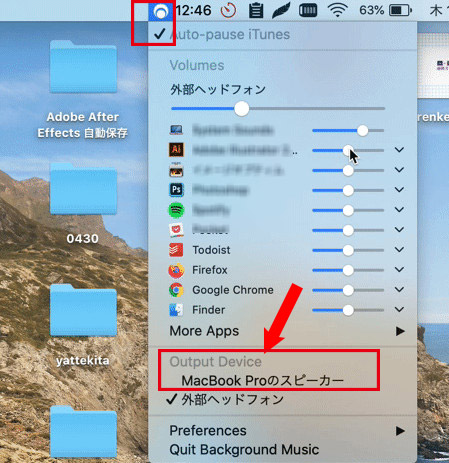
Task: Expand options chevron for Adobe Illustrator
Action: pos(399,150)
